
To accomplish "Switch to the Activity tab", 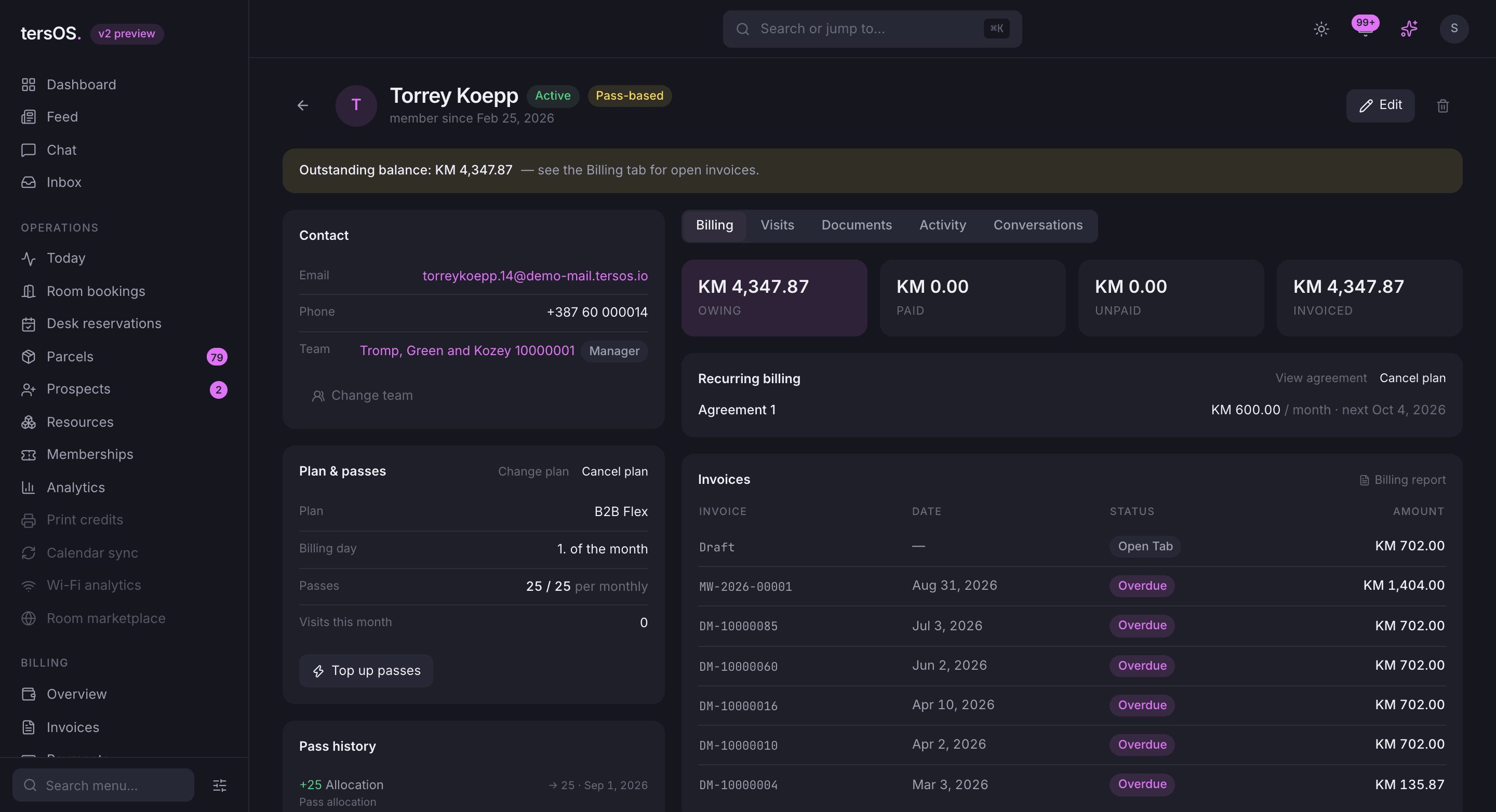I will pos(942,226).
